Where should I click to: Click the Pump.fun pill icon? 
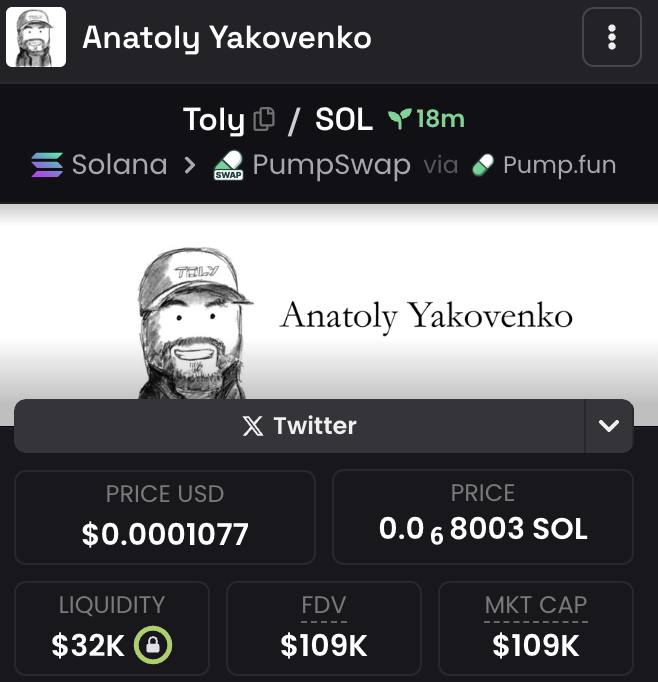pyautogui.click(x=483, y=164)
